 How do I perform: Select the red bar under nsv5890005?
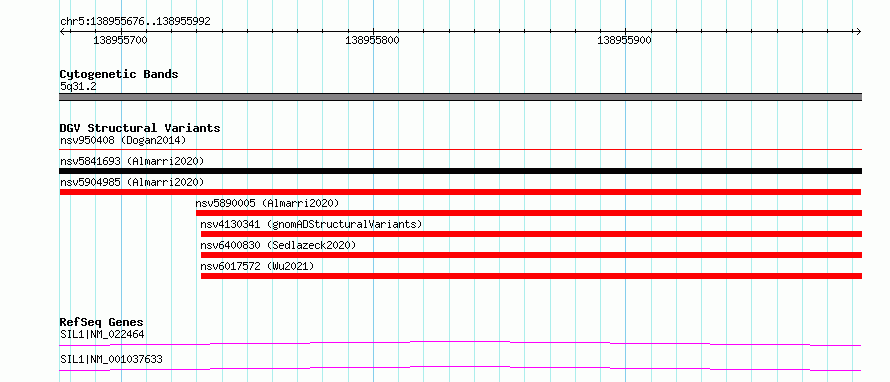(529, 213)
